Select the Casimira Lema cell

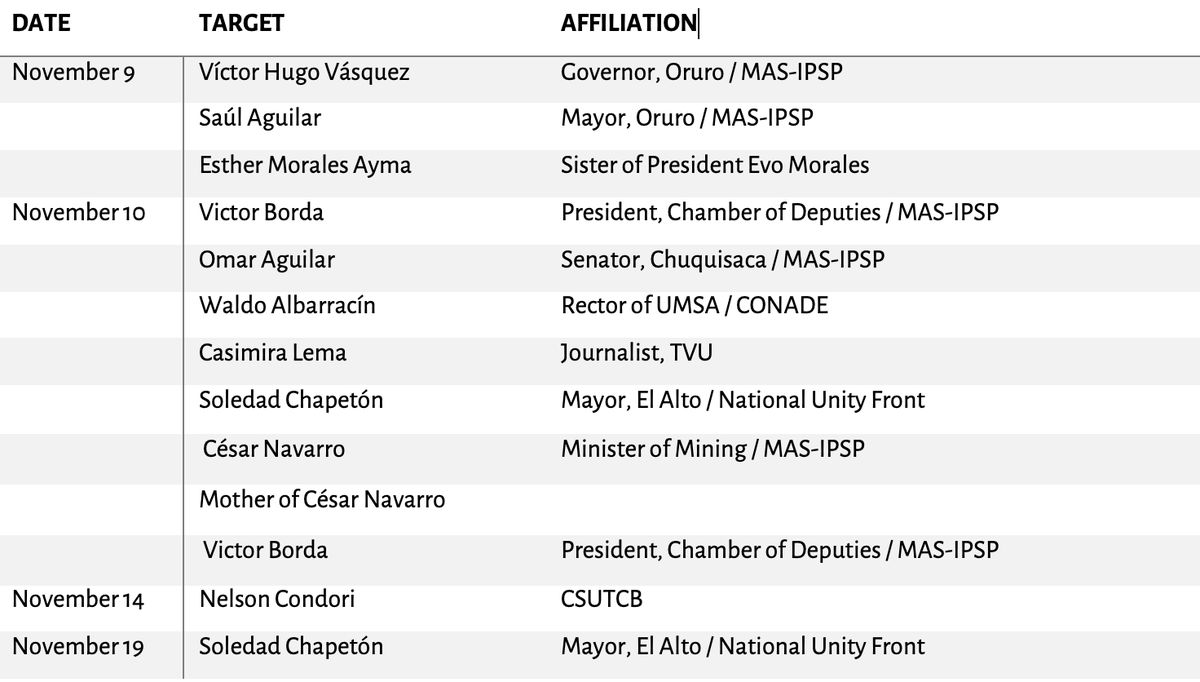click(273, 353)
